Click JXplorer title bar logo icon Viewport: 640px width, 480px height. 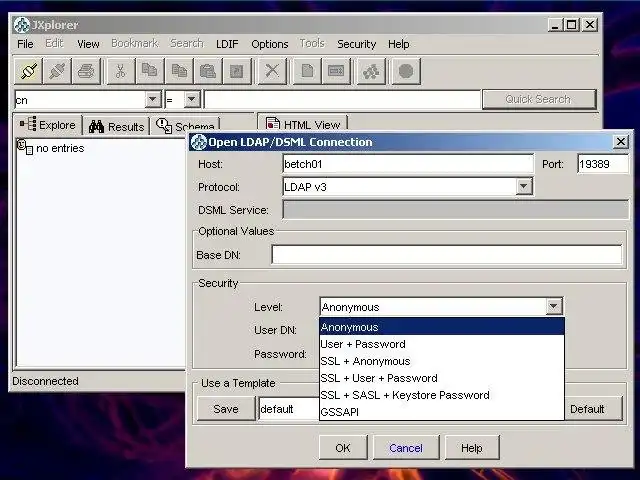[x=21, y=25]
